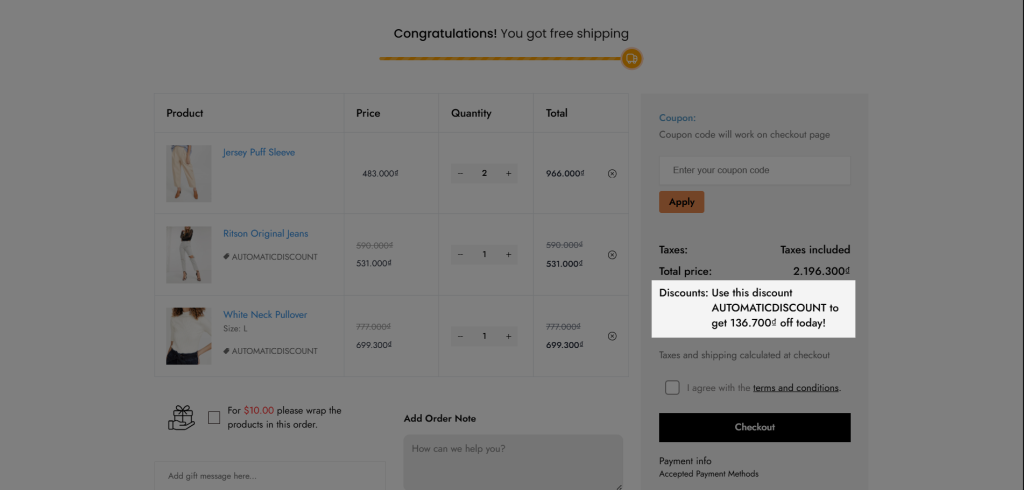The width and height of the screenshot is (1024, 490).
Task: Remove White Neck Pullover from cart
Action: pyautogui.click(x=612, y=336)
